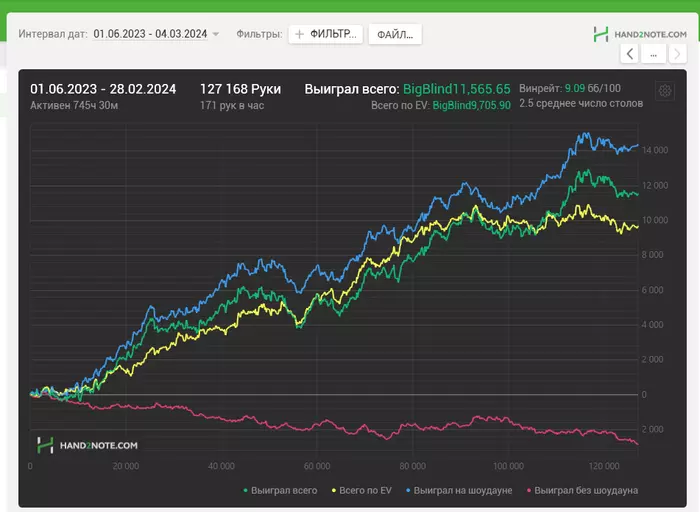Click the 'BigBlind11,565.65' total won value
Image resolution: width=700 pixels, height=512 pixels.
456,89
